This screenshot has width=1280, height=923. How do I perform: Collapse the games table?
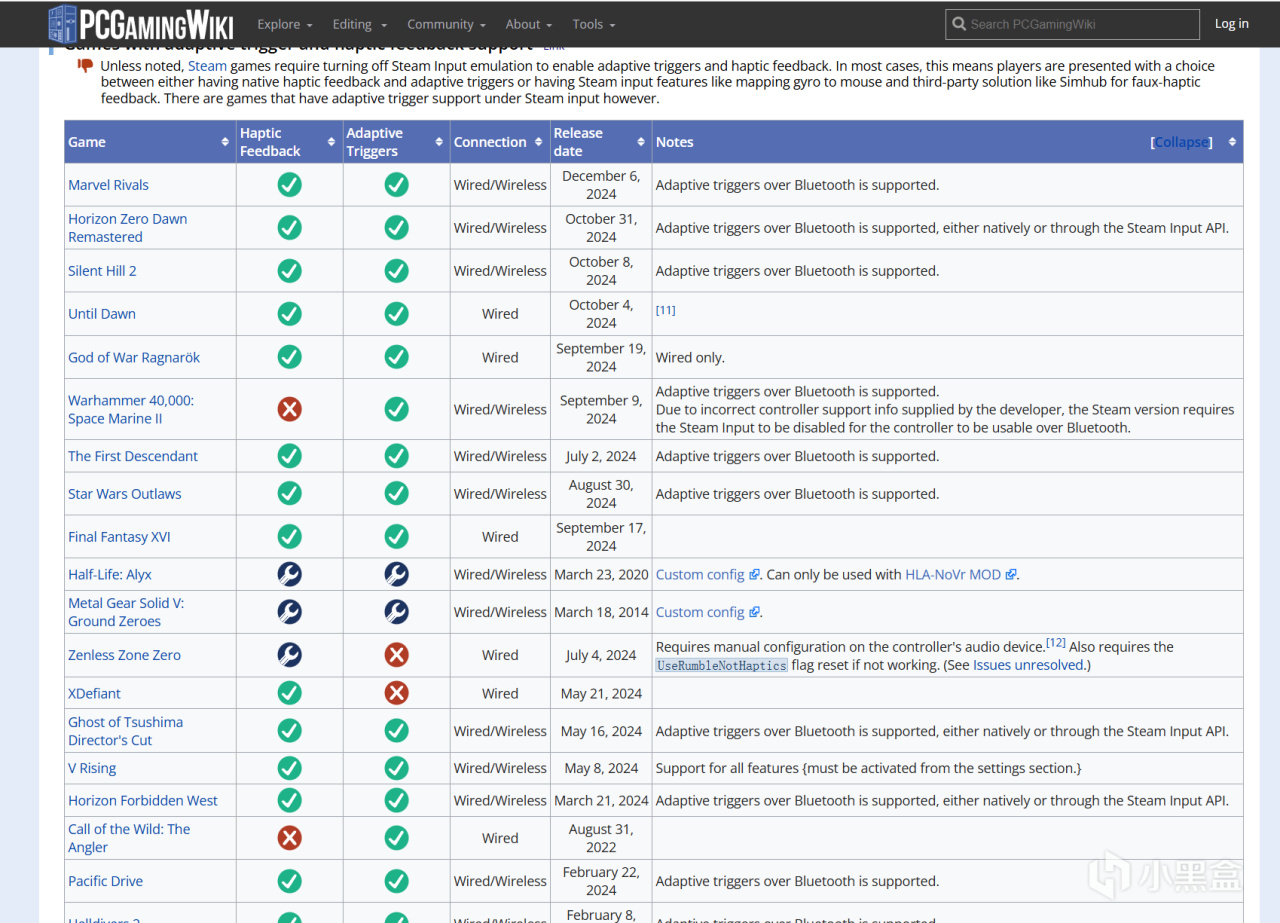click(1181, 142)
